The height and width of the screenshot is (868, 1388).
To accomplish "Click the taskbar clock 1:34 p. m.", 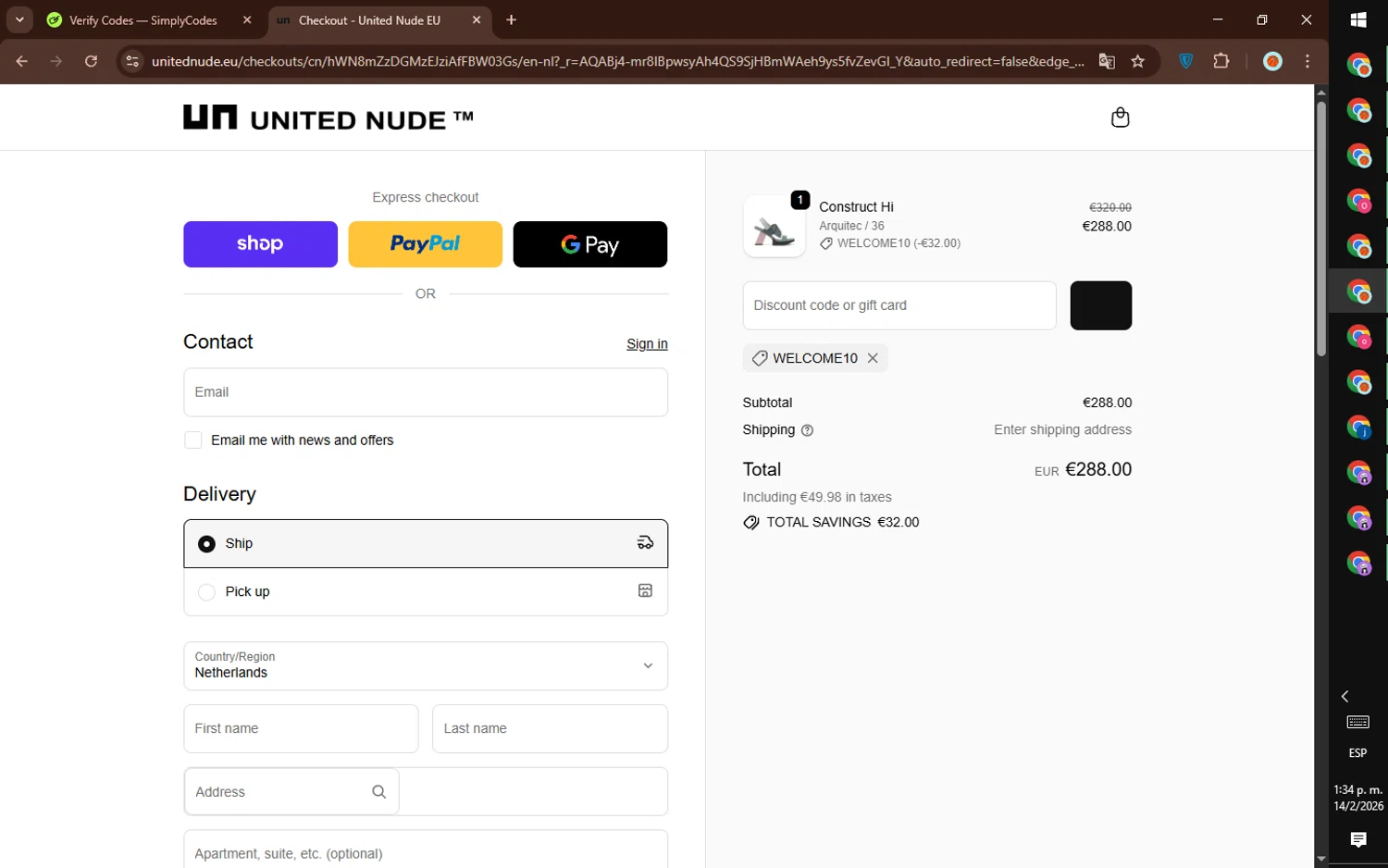I will (1358, 789).
